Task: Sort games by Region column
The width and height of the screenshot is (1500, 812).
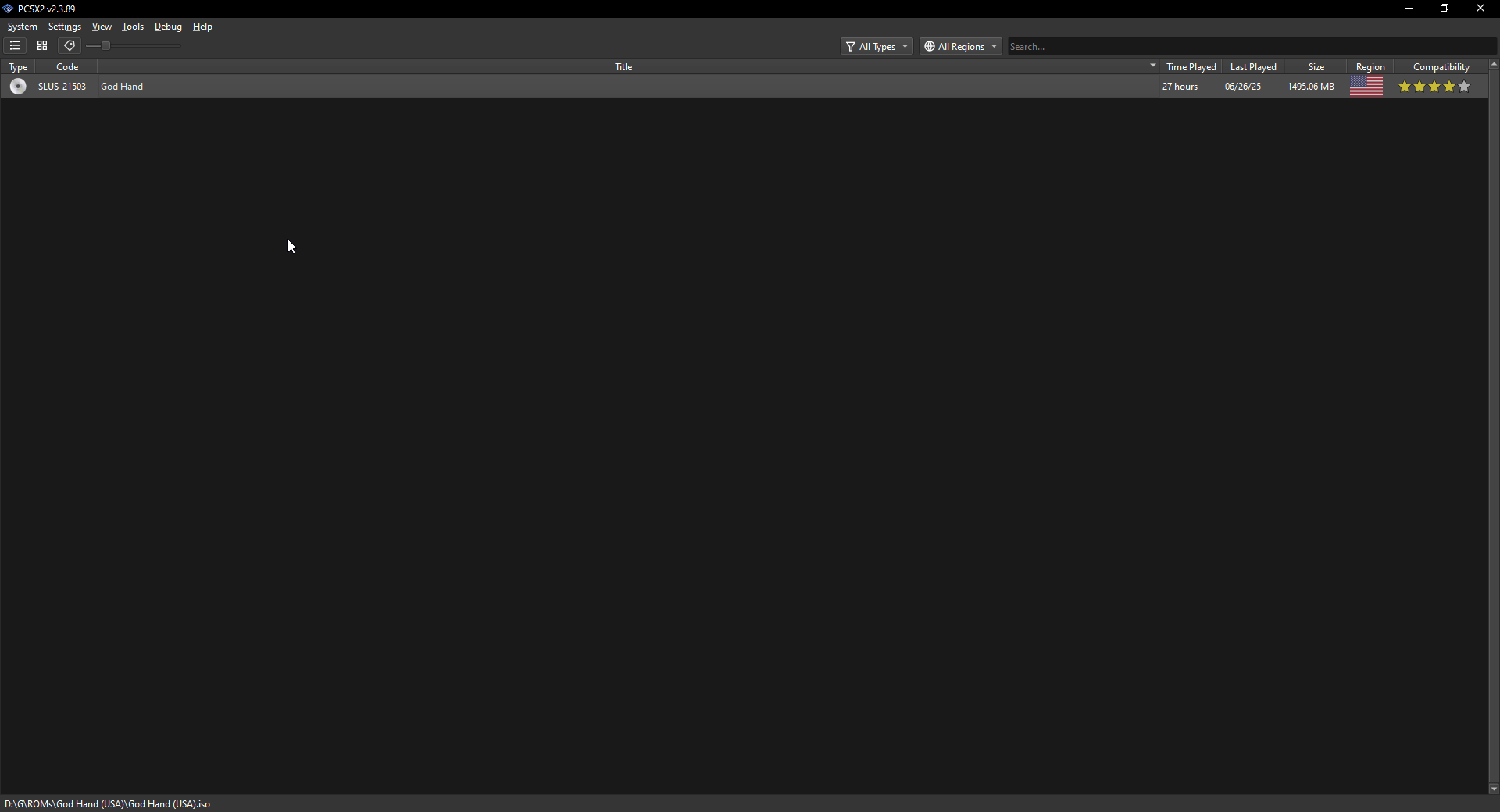Action: click(1370, 67)
